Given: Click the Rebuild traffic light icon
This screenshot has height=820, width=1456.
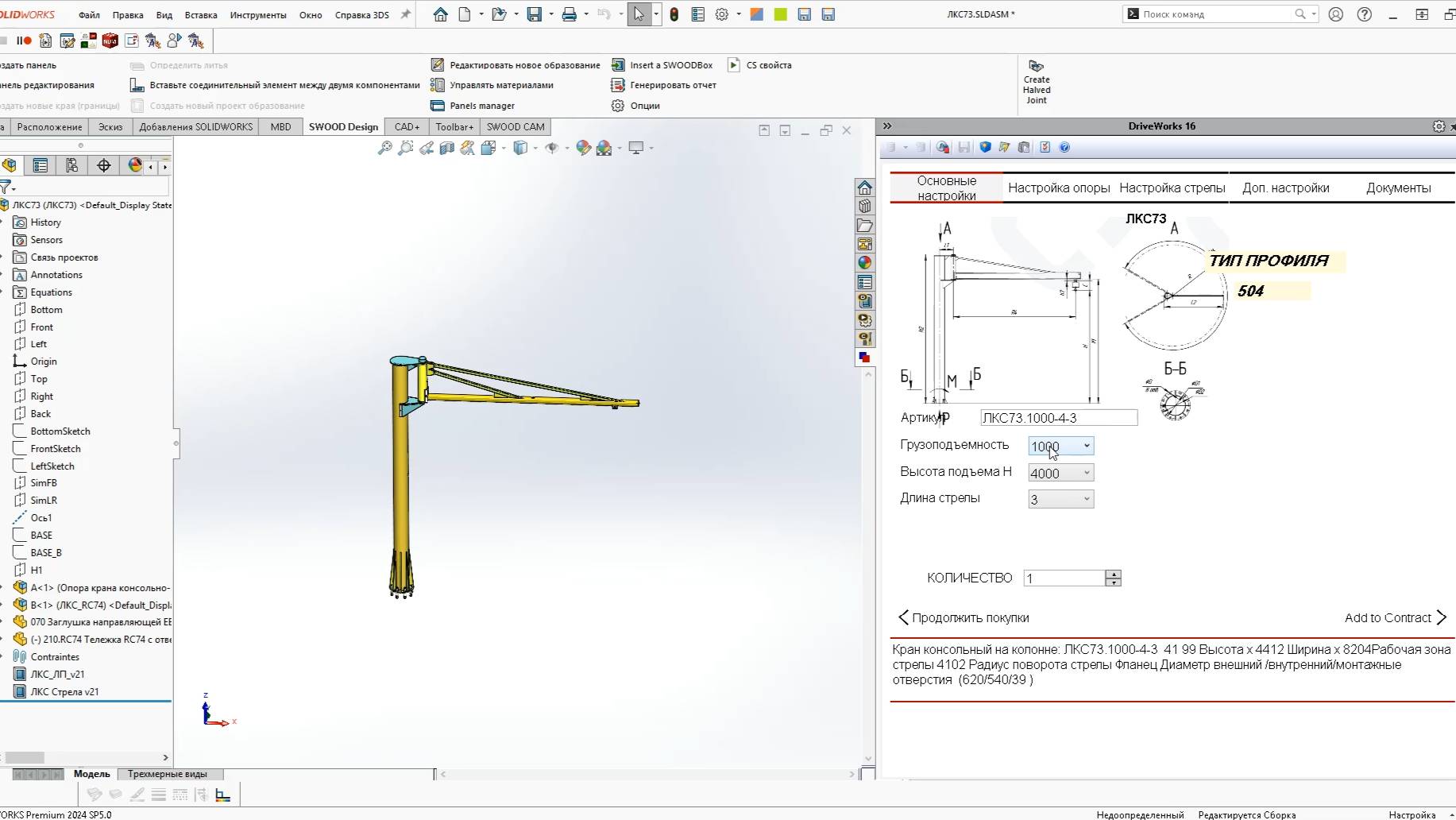Looking at the screenshot, I should (x=674, y=14).
